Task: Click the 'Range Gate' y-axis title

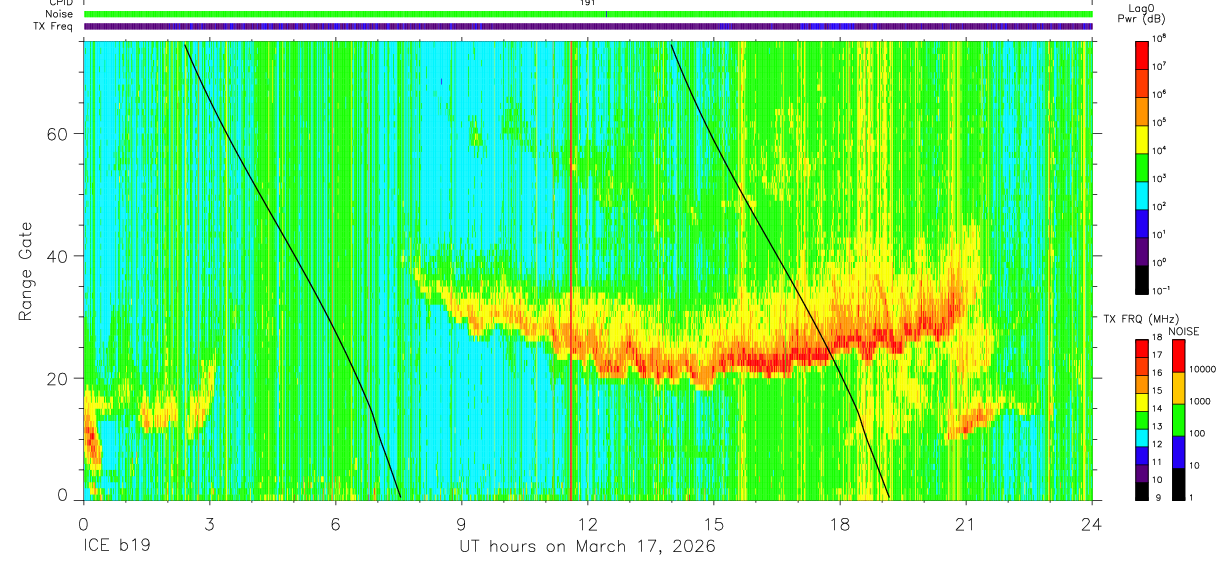Action: [x=25, y=272]
